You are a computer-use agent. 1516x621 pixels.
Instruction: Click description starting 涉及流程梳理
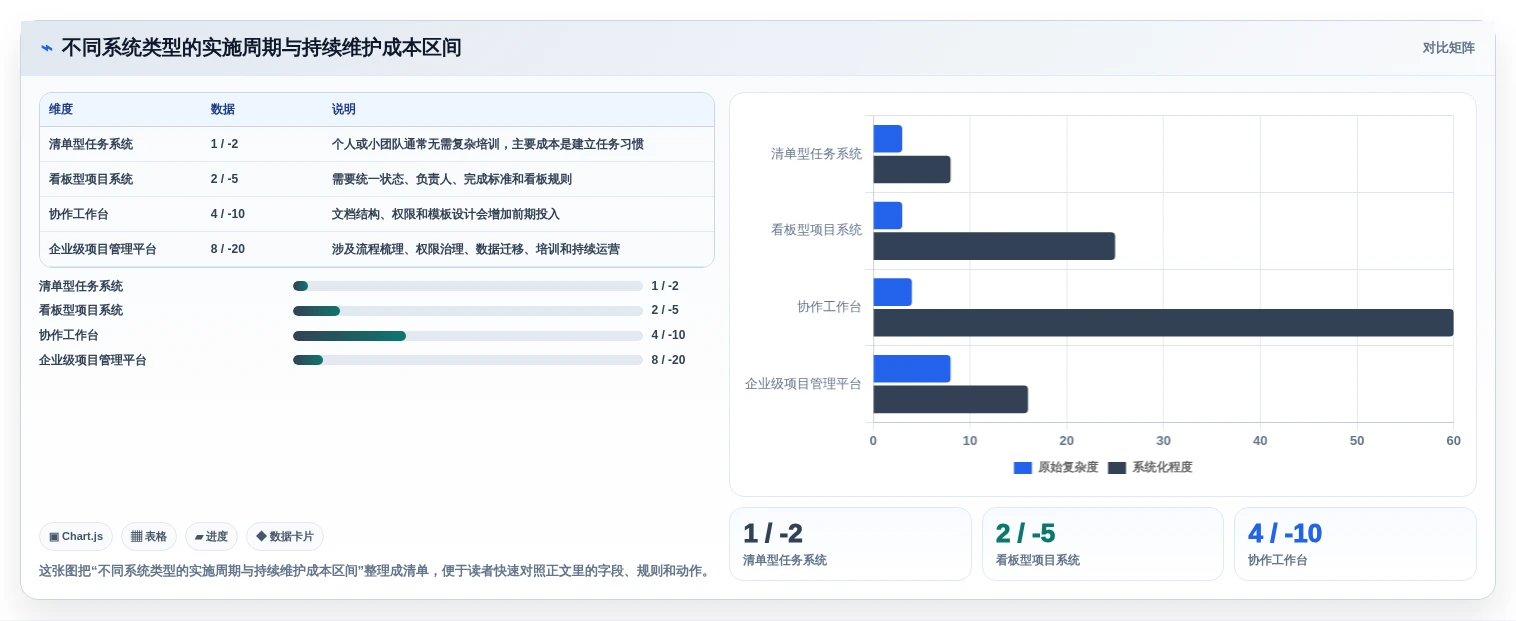[x=475, y=249]
